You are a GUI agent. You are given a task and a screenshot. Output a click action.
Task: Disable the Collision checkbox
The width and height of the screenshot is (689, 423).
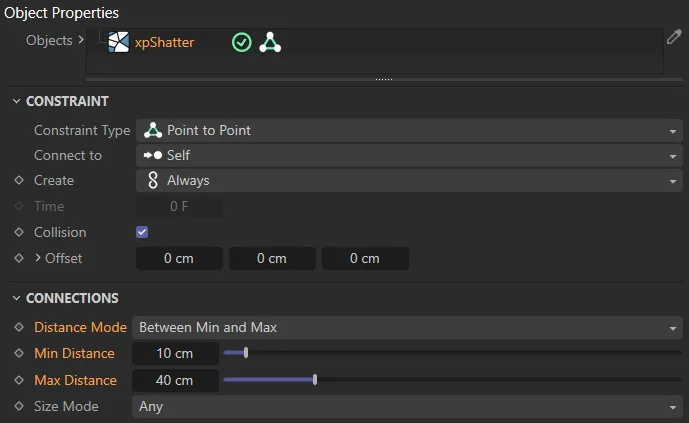pyautogui.click(x=142, y=232)
